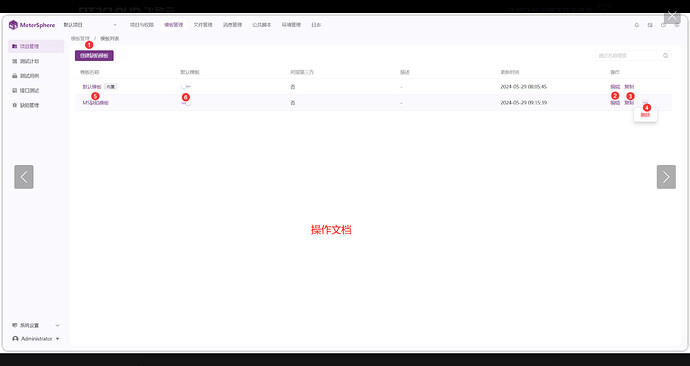Toggle default template switch for 默认模板 row
Image resolution: width=690 pixels, height=366 pixels.
tap(186, 87)
